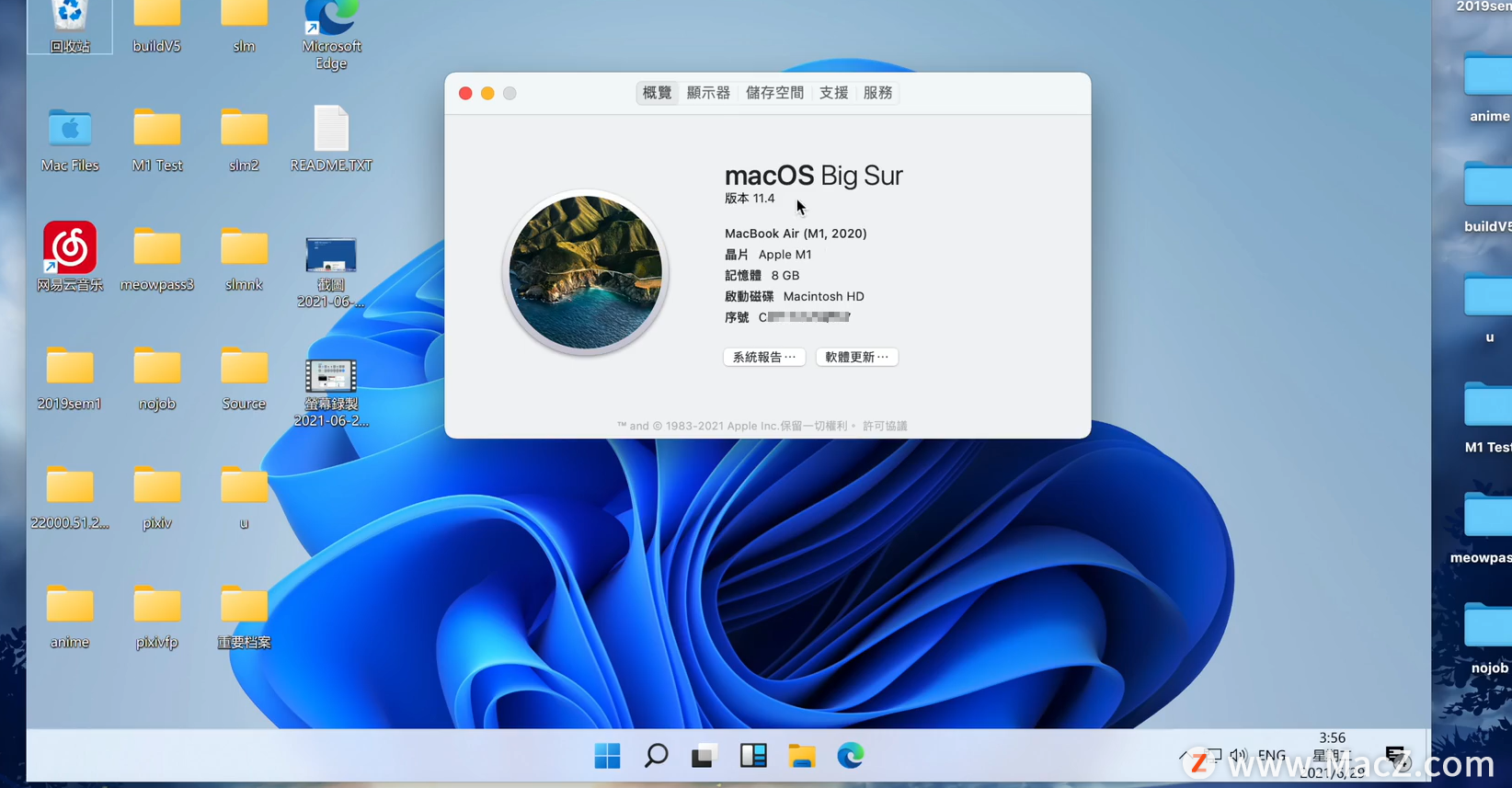Switch to the 儲存空間 tab
This screenshot has width=1512, height=788.
[x=774, y=93]
